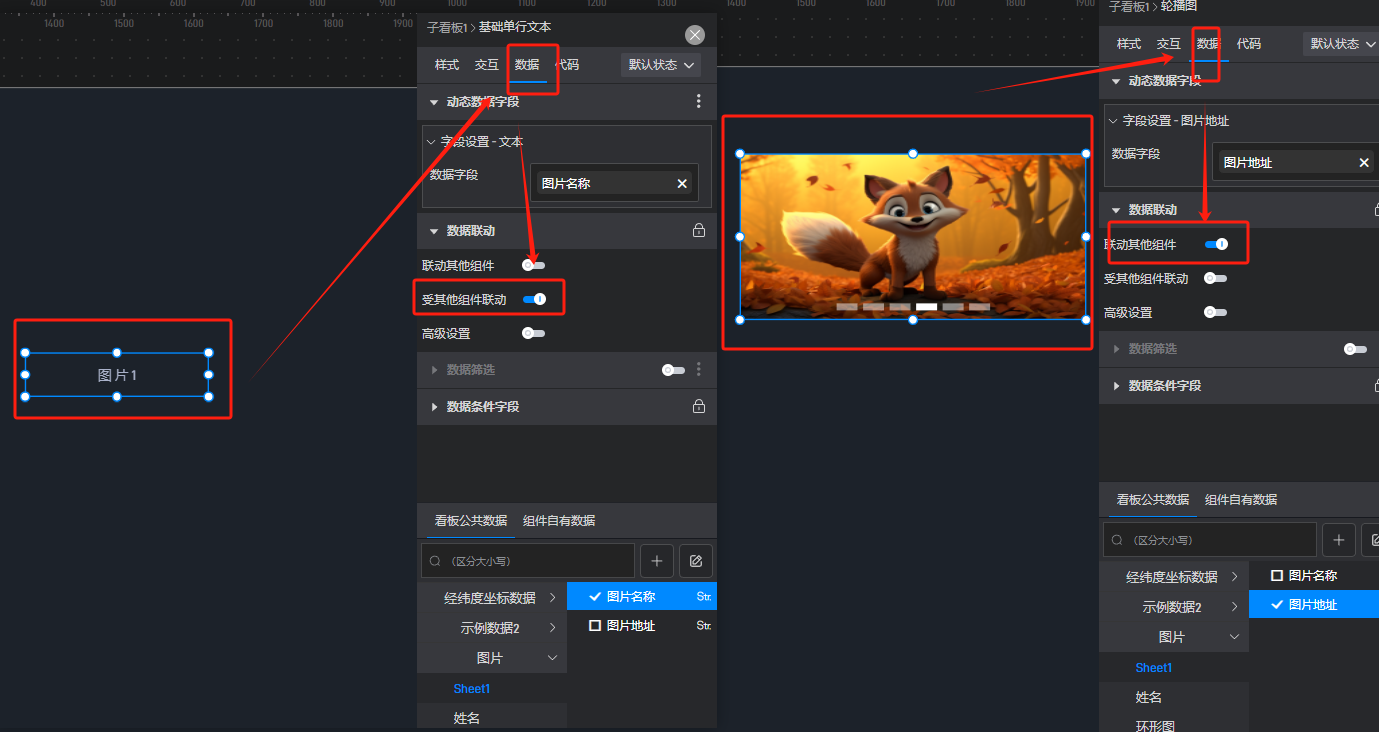
Task: Focus the search field in 基础单行文本 panel
Action: click(528, 561)
